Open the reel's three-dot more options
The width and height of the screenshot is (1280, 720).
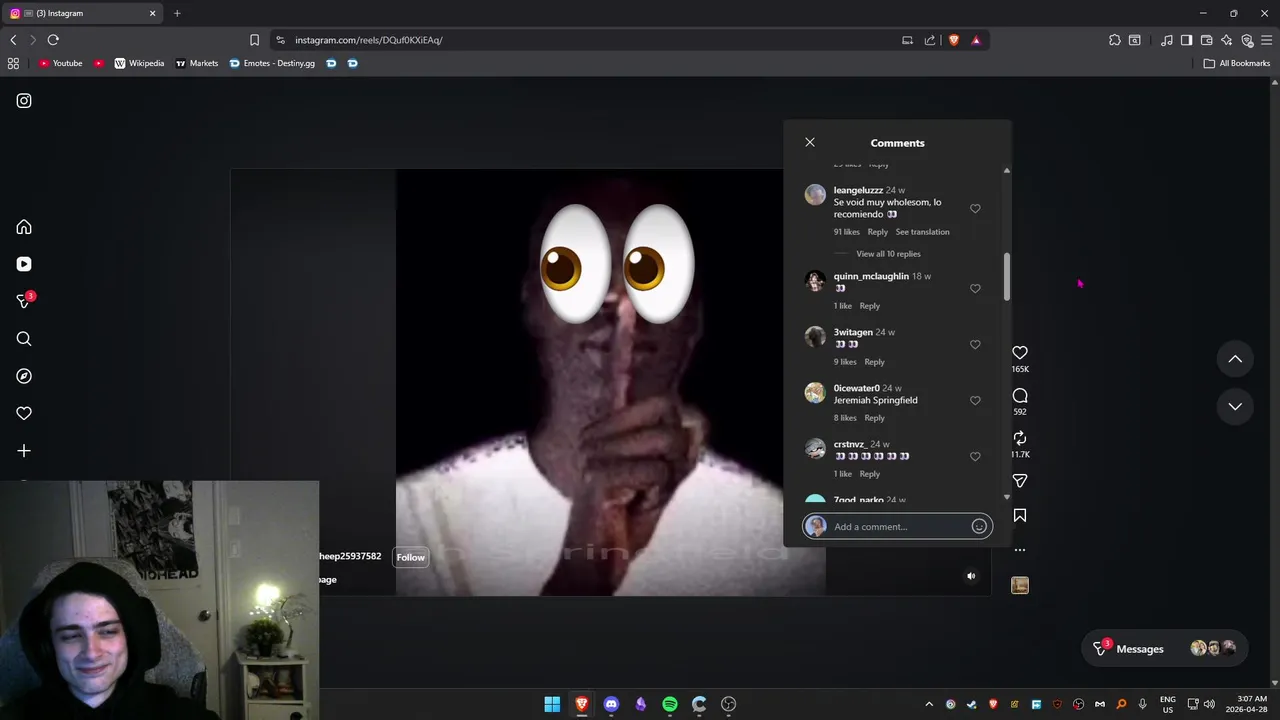(1020, 550)
